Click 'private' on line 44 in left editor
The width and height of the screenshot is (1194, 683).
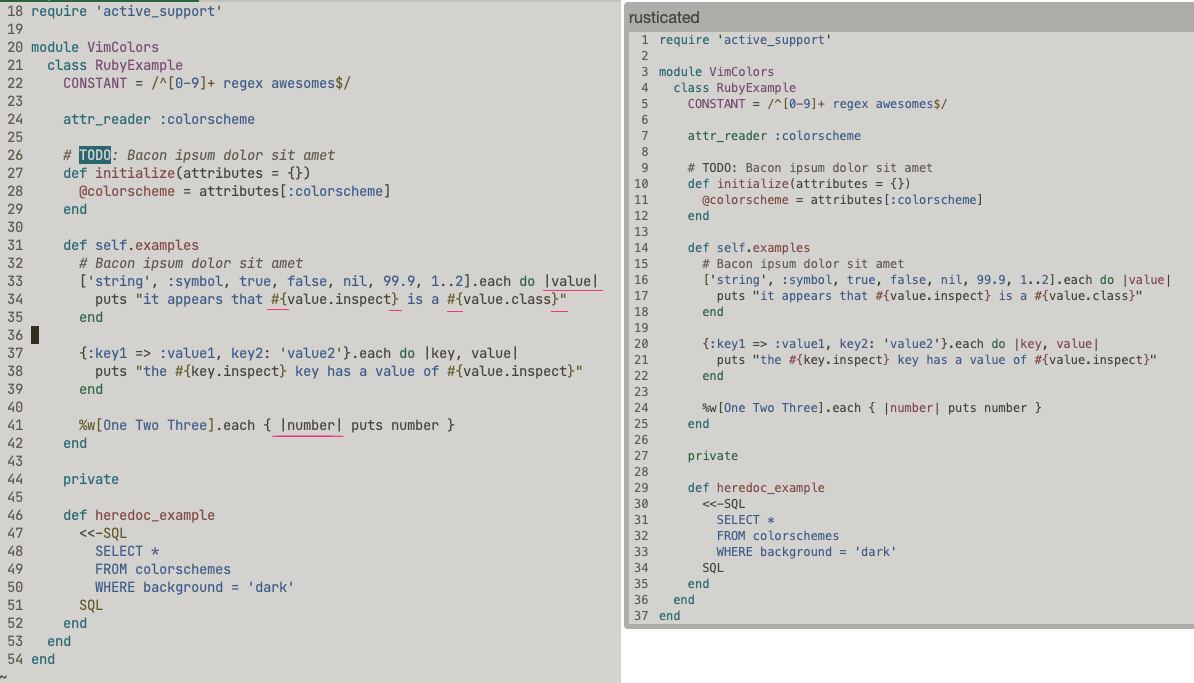91,480
